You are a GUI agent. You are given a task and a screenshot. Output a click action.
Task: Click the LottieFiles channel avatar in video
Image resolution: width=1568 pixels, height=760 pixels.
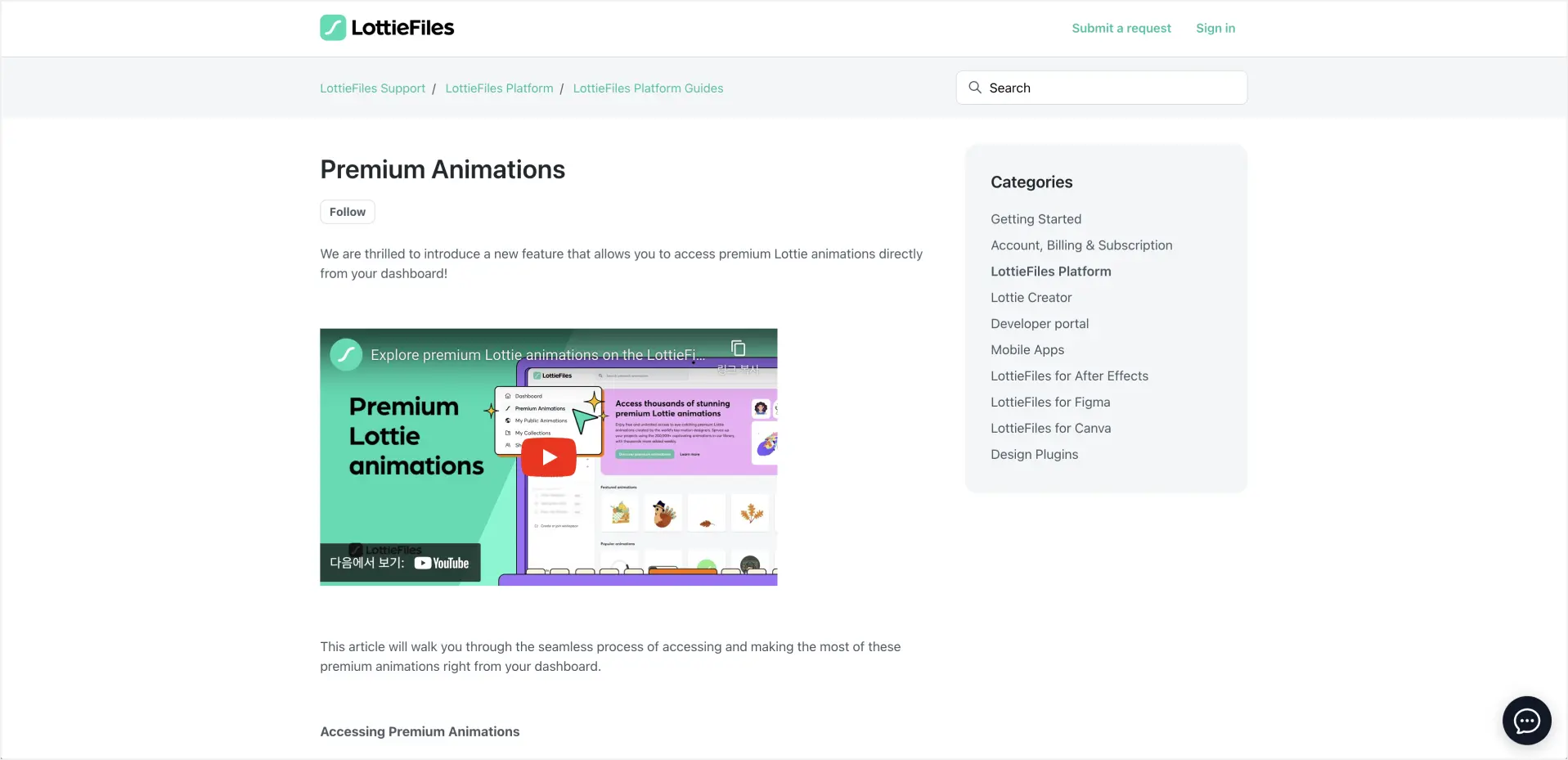tap(346, 355)
